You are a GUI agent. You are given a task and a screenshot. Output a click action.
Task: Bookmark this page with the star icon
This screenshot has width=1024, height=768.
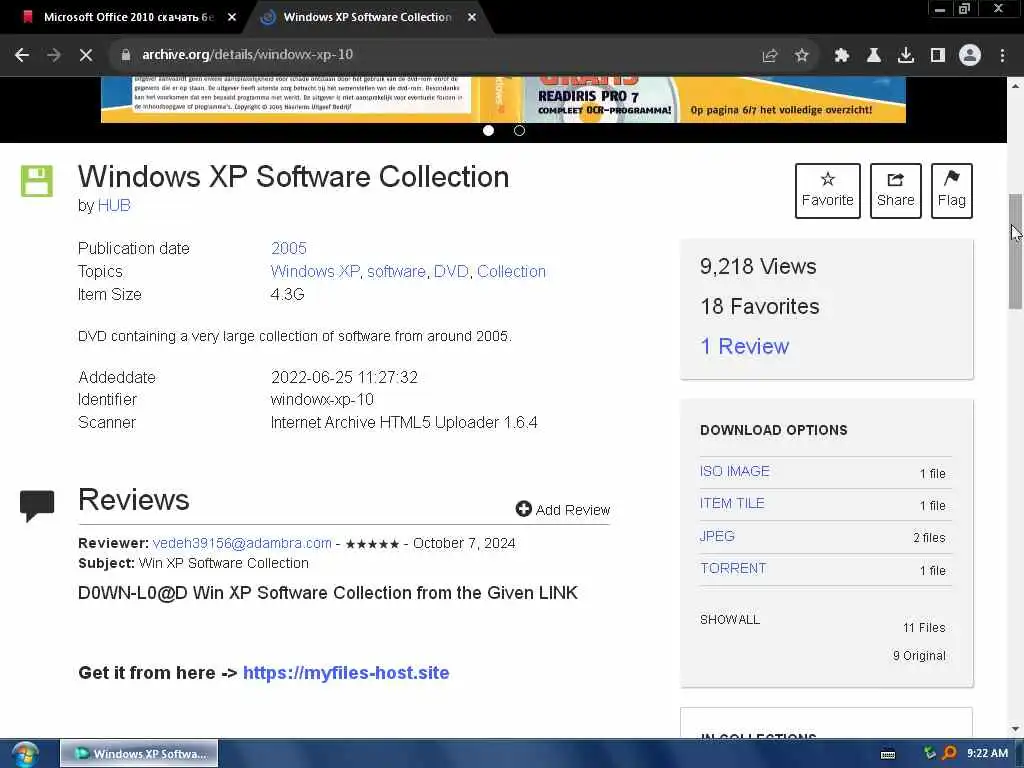(802, 56)
